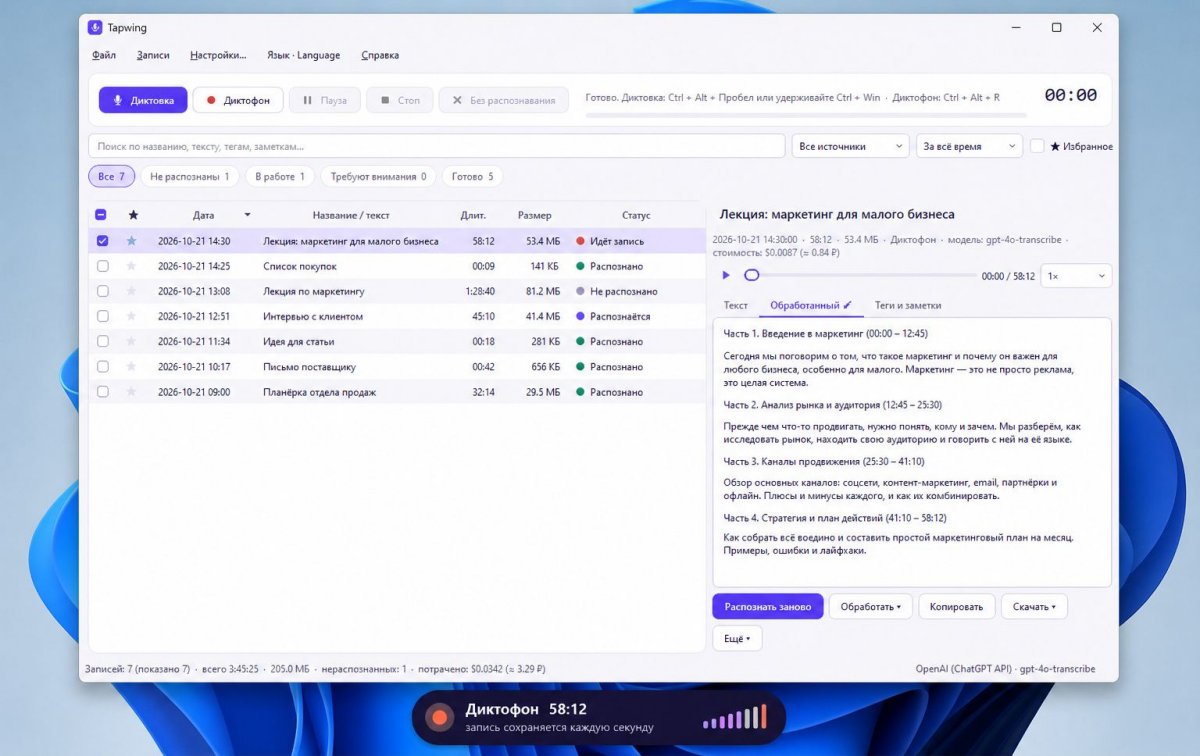Screen dimensions: 1200x756
Task: Favorite "Идея для статьи" using its star
Action: pos(131,341)
